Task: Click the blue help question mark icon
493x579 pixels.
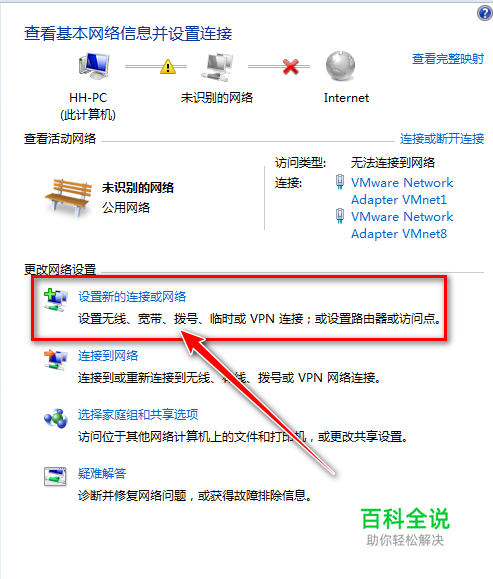Action: click(485, 14)
